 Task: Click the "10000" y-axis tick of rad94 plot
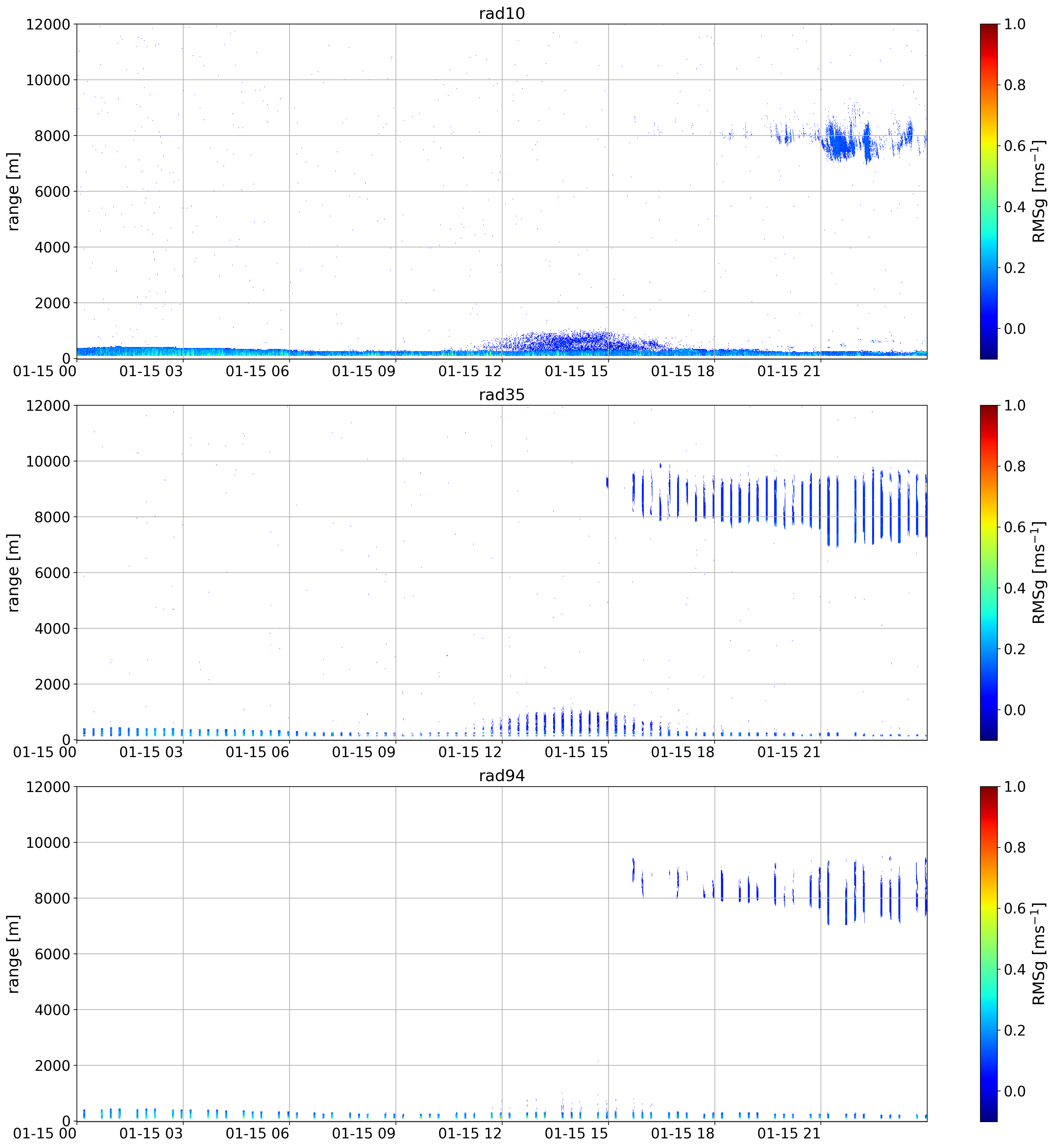pos(48,843)
